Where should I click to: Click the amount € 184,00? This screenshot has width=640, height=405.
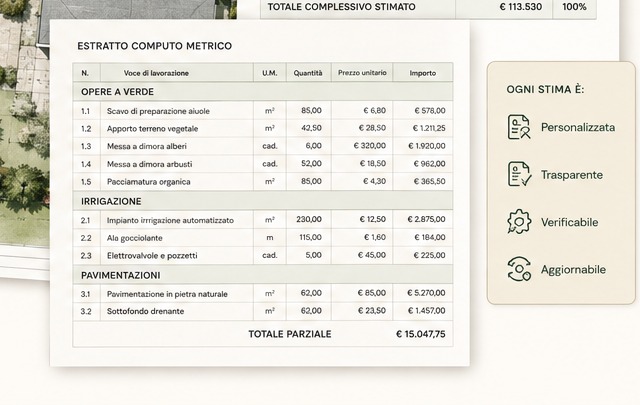click(x=430, y=237)
